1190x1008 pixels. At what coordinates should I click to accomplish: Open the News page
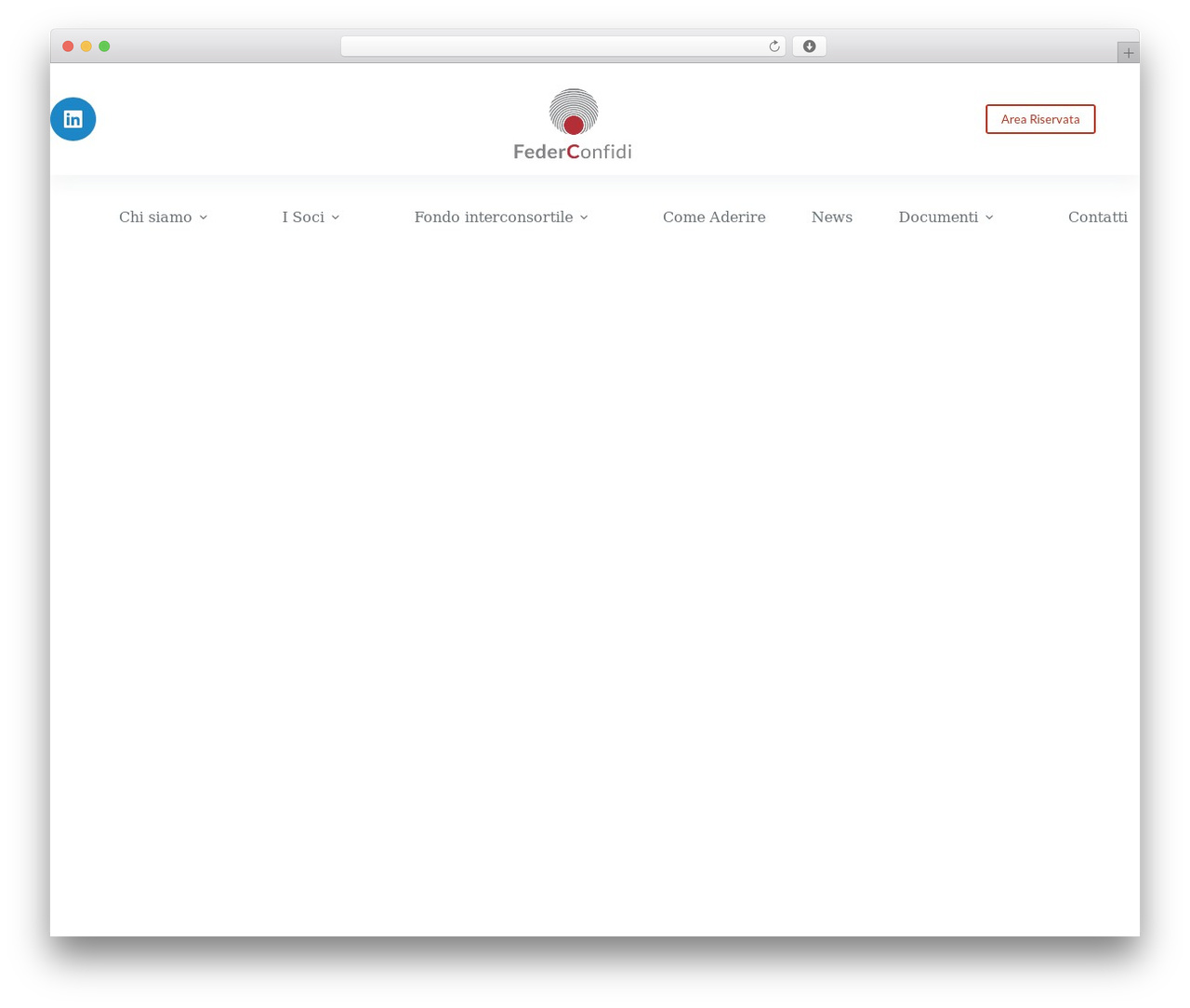[832, 217]
